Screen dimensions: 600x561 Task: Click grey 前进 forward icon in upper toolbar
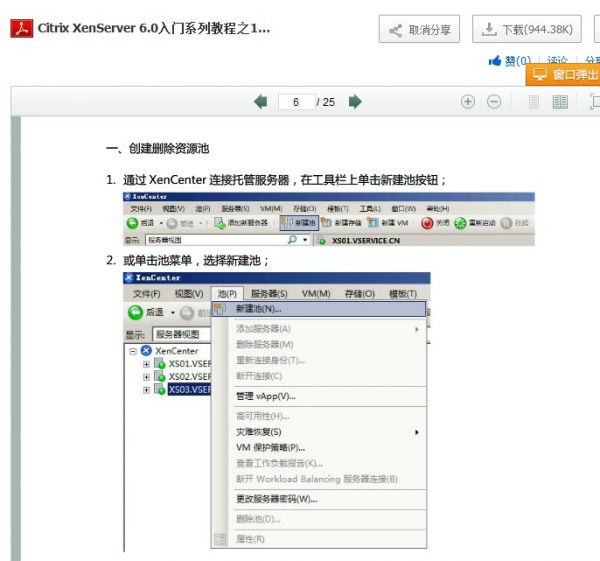(172, 223)
